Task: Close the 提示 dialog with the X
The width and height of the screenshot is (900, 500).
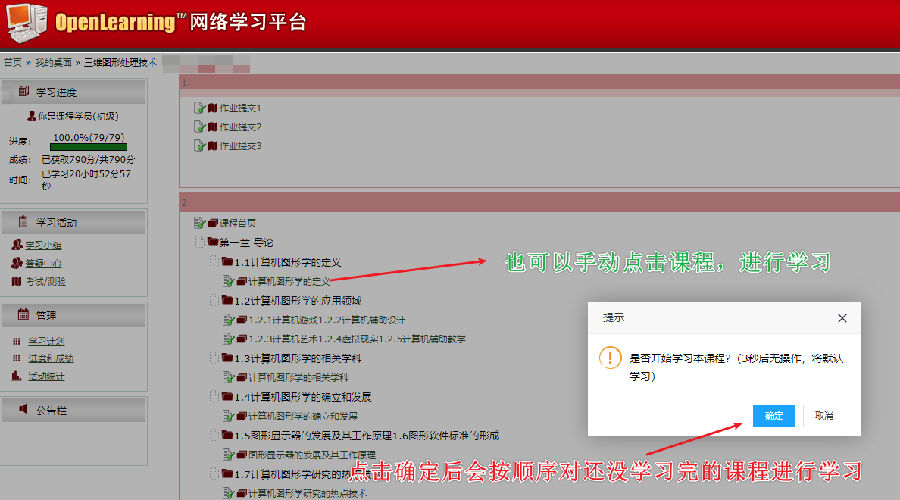Action: point(842,318)
